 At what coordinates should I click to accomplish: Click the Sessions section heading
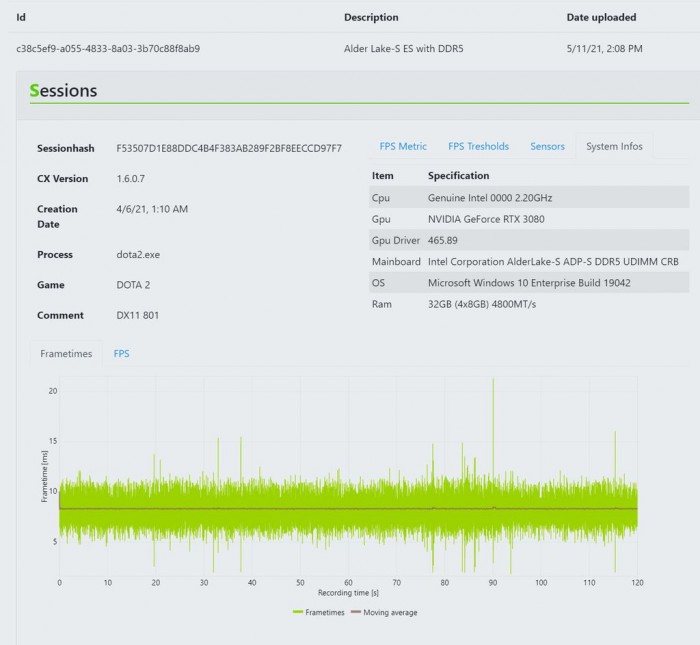point(64,91)
